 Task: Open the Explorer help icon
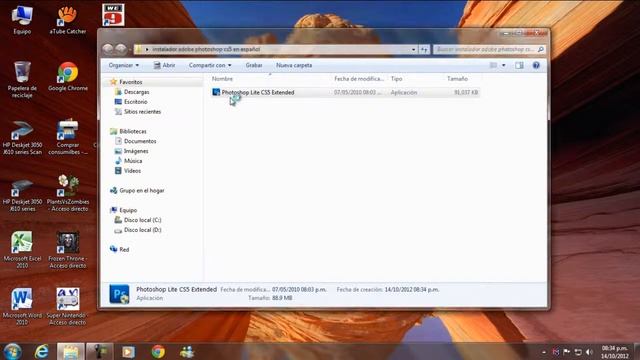click(536, 65)
